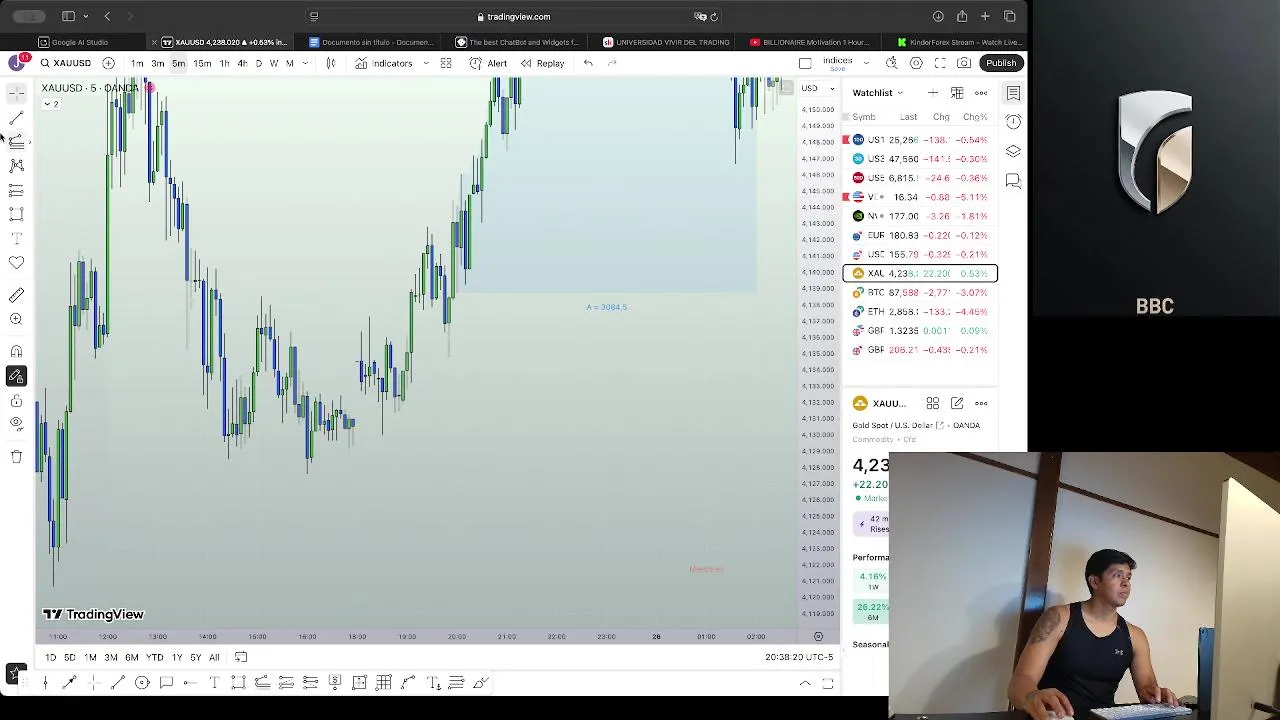The height and width of the screenshot is (720, 1280).
Task: Set chart range to 1D
Action: point(50,657)
